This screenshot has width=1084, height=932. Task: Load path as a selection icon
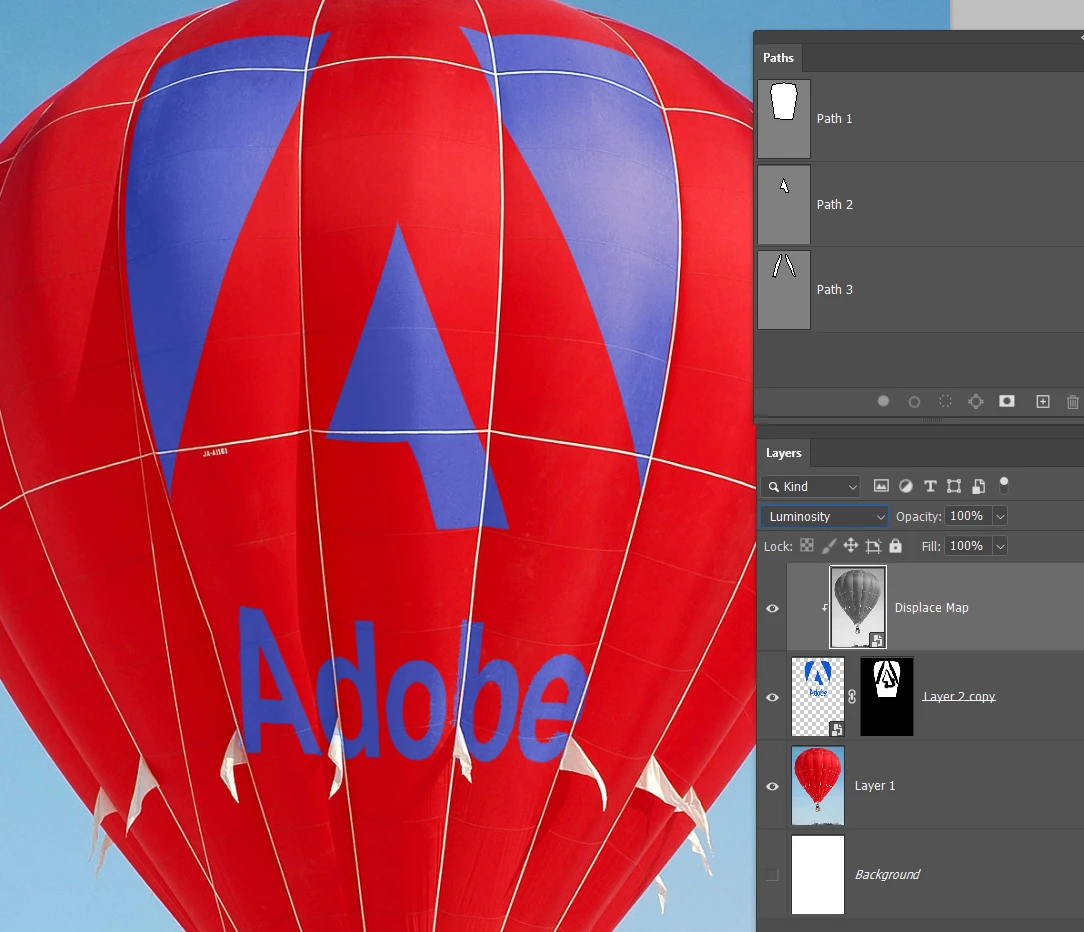945,401
